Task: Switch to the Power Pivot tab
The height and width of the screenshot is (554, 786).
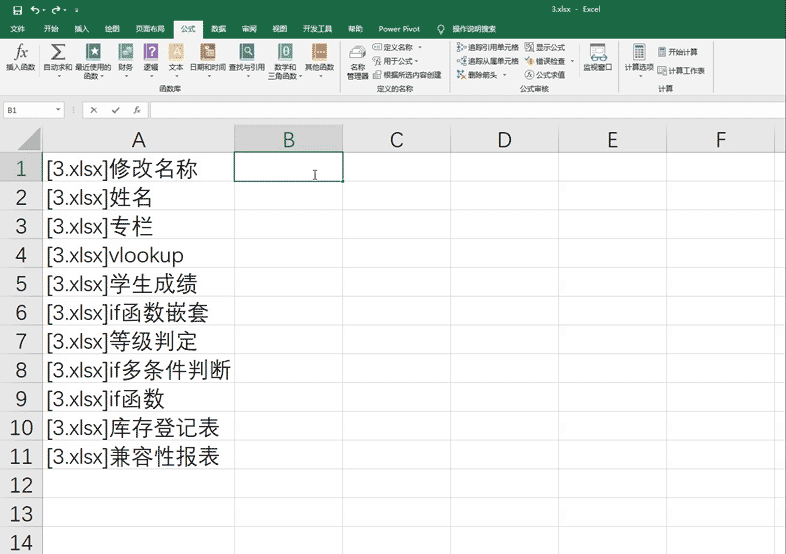Action: pyautogui.click(x=399, y=29)
